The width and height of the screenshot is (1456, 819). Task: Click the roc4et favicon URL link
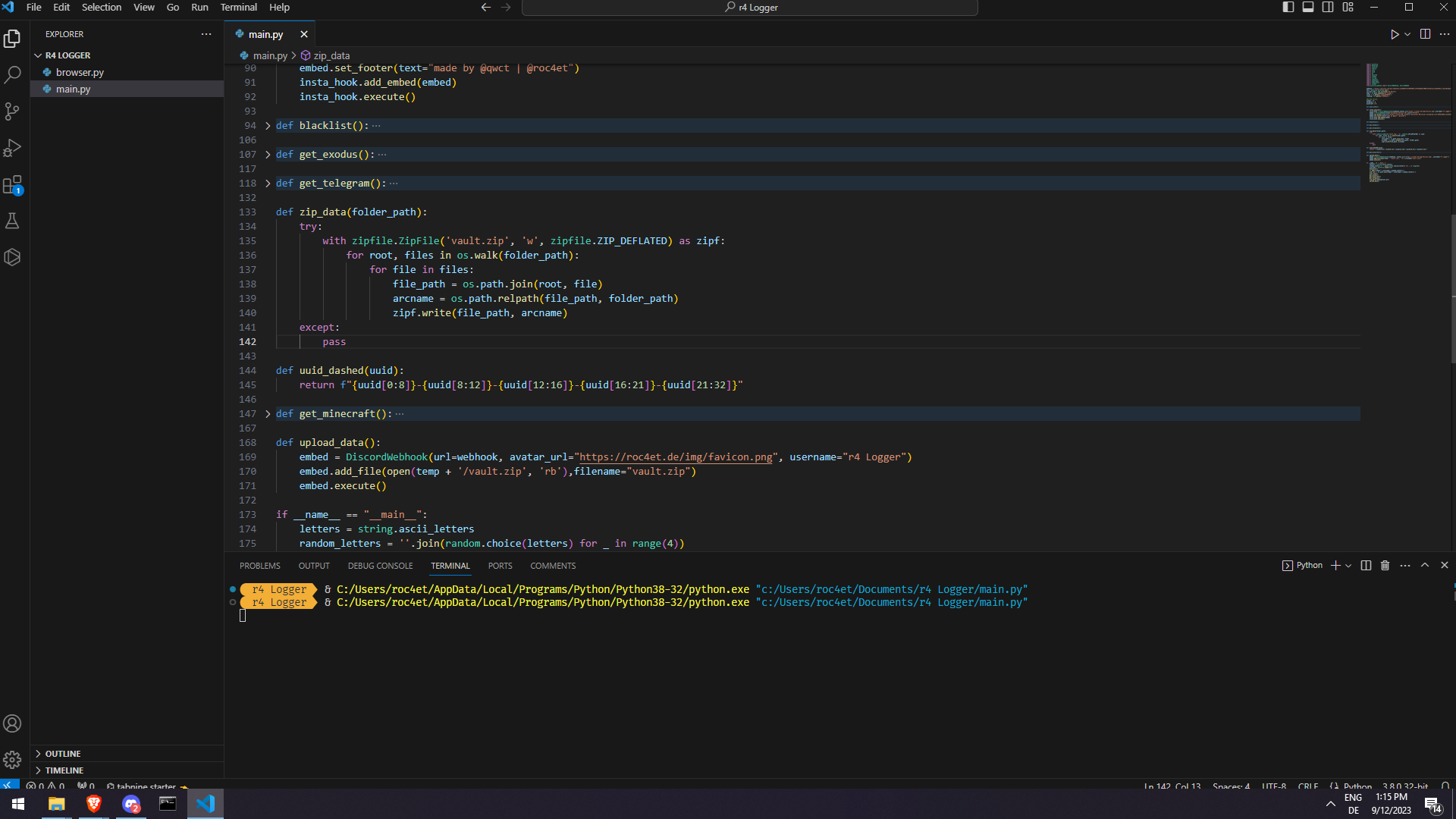[676, 457]
